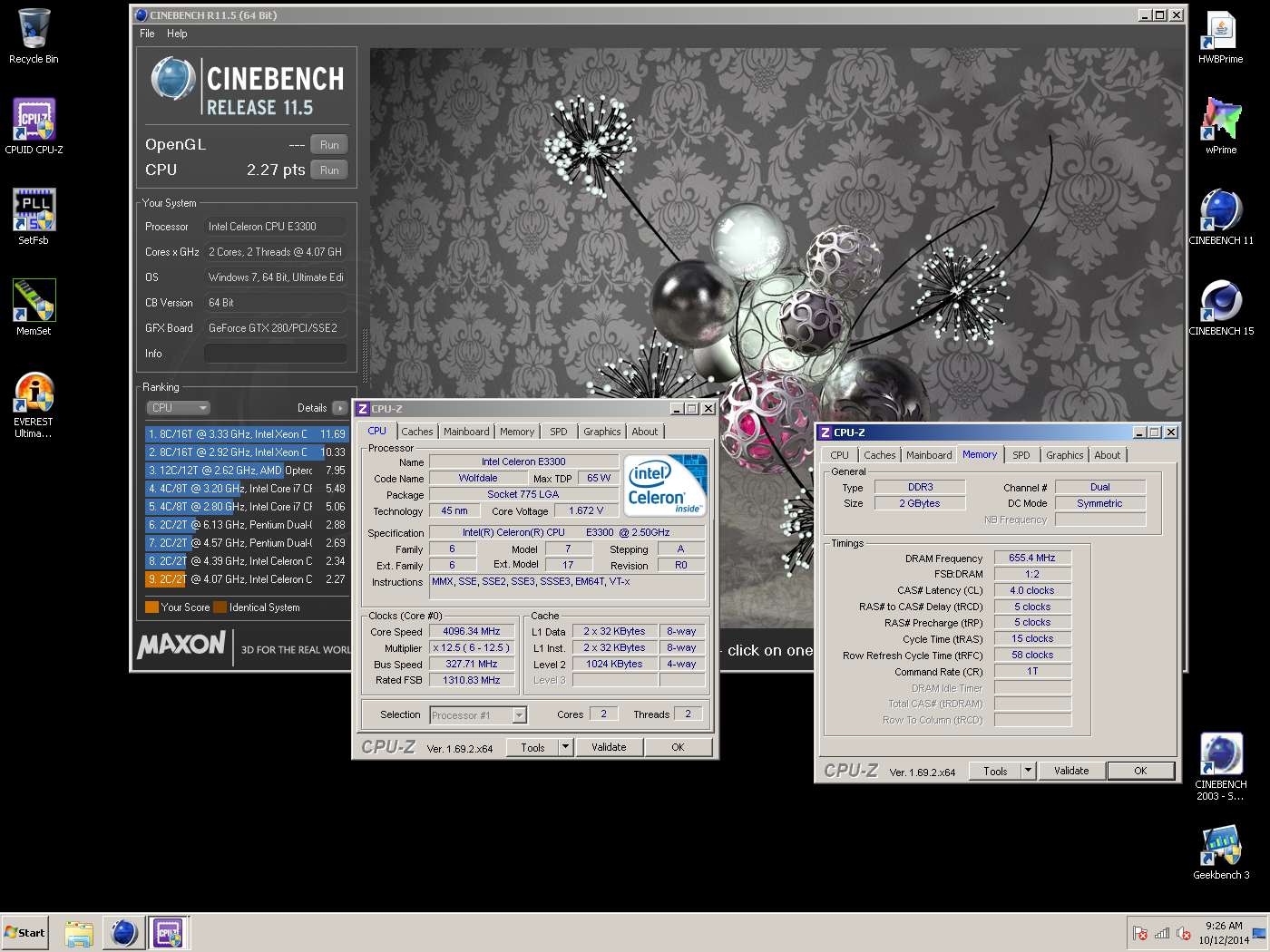This screenshot has height=952, width=1270.
Task: Switch to Caches tab in front CPU-Z
Action: tap(417, 432)
